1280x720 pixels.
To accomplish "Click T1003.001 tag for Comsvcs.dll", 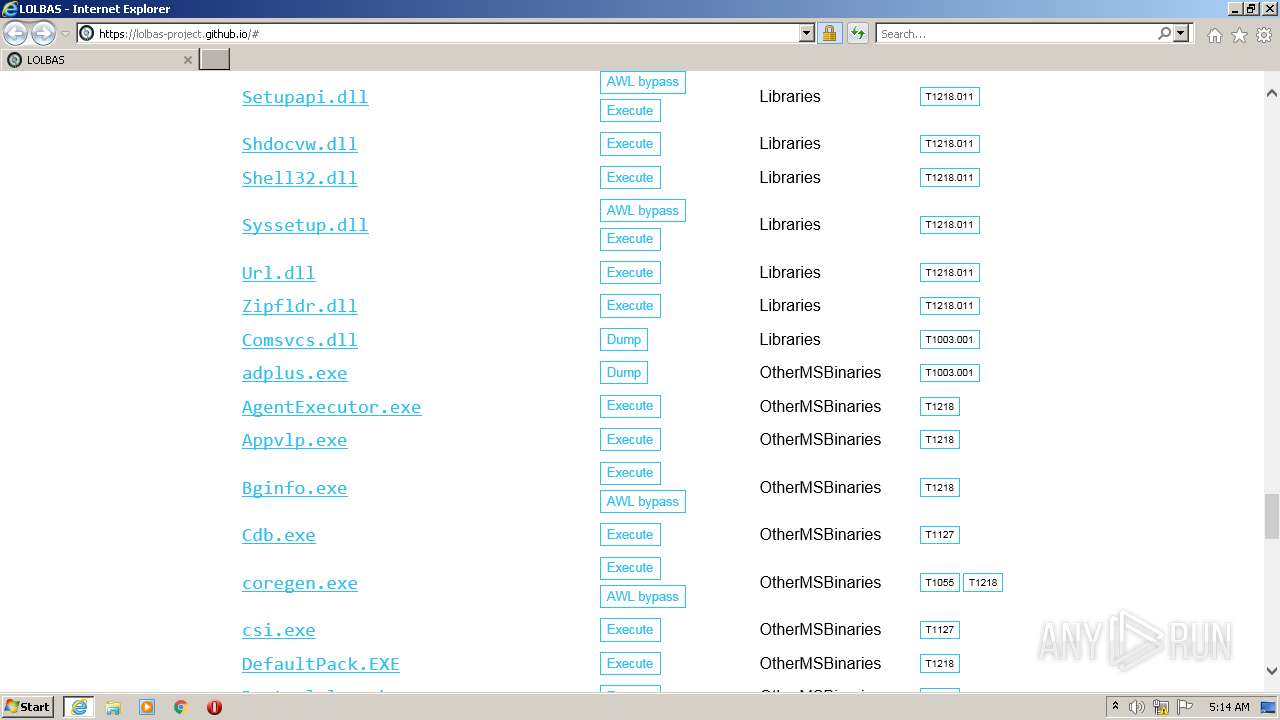I will [x=949, y=340].
